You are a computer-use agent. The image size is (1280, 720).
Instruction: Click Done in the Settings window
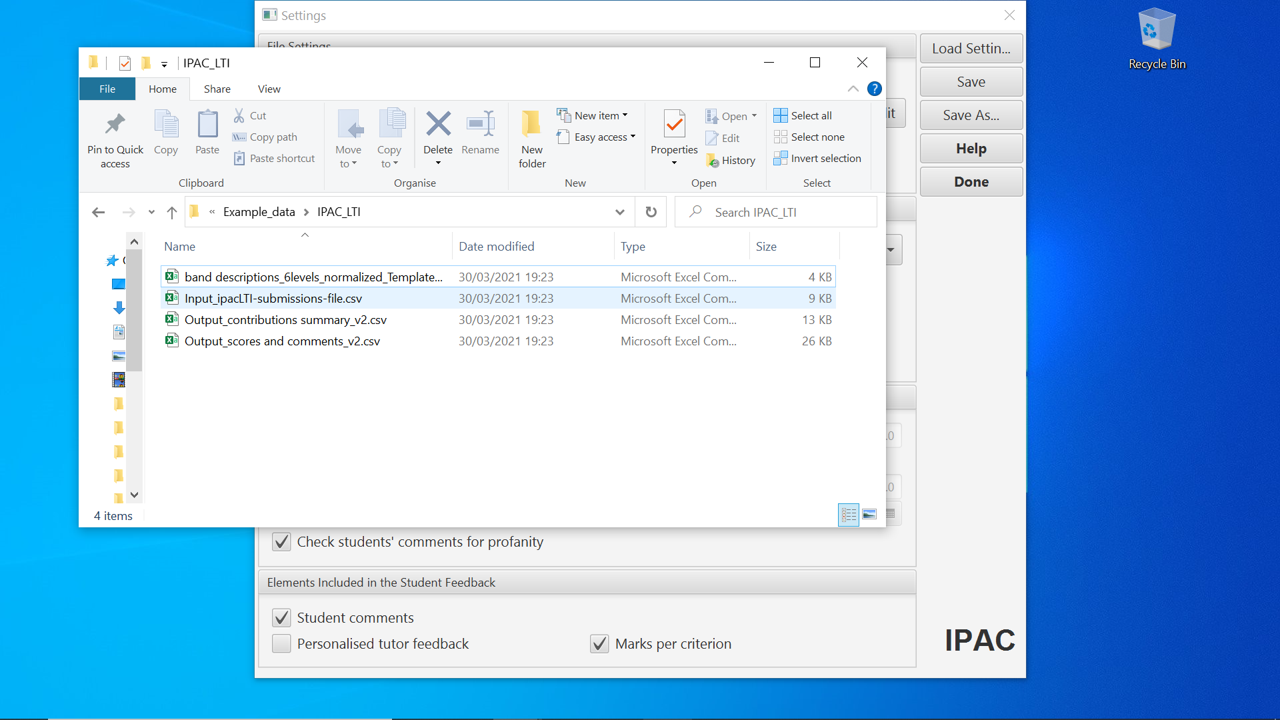click(x=971, y=182)
